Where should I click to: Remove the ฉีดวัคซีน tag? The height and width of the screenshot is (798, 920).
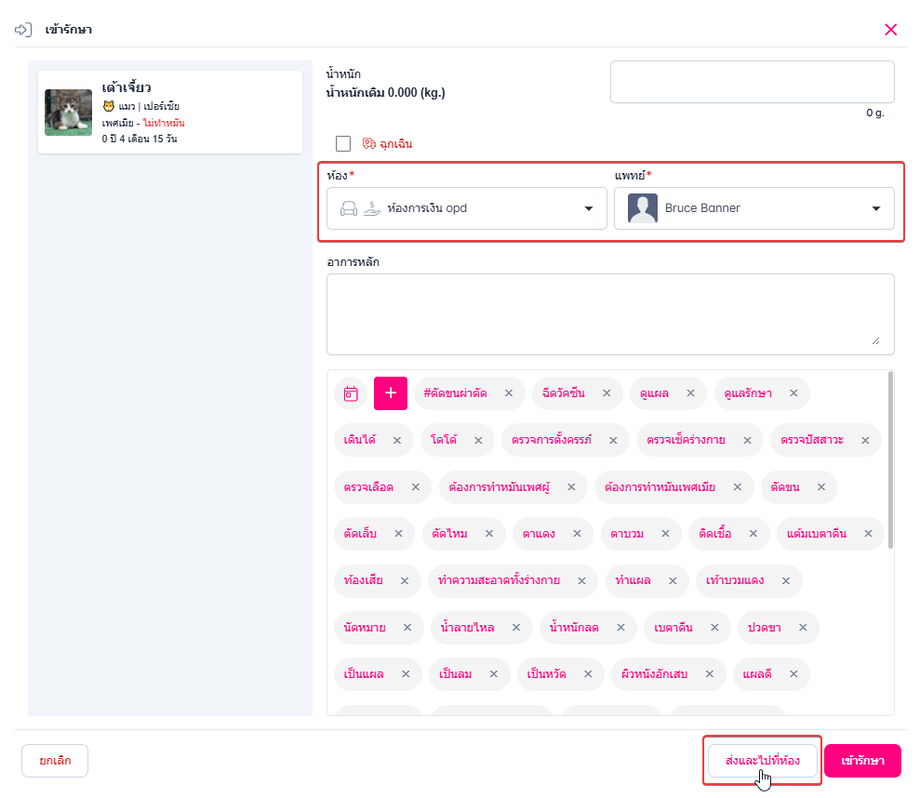click(607, 393)
